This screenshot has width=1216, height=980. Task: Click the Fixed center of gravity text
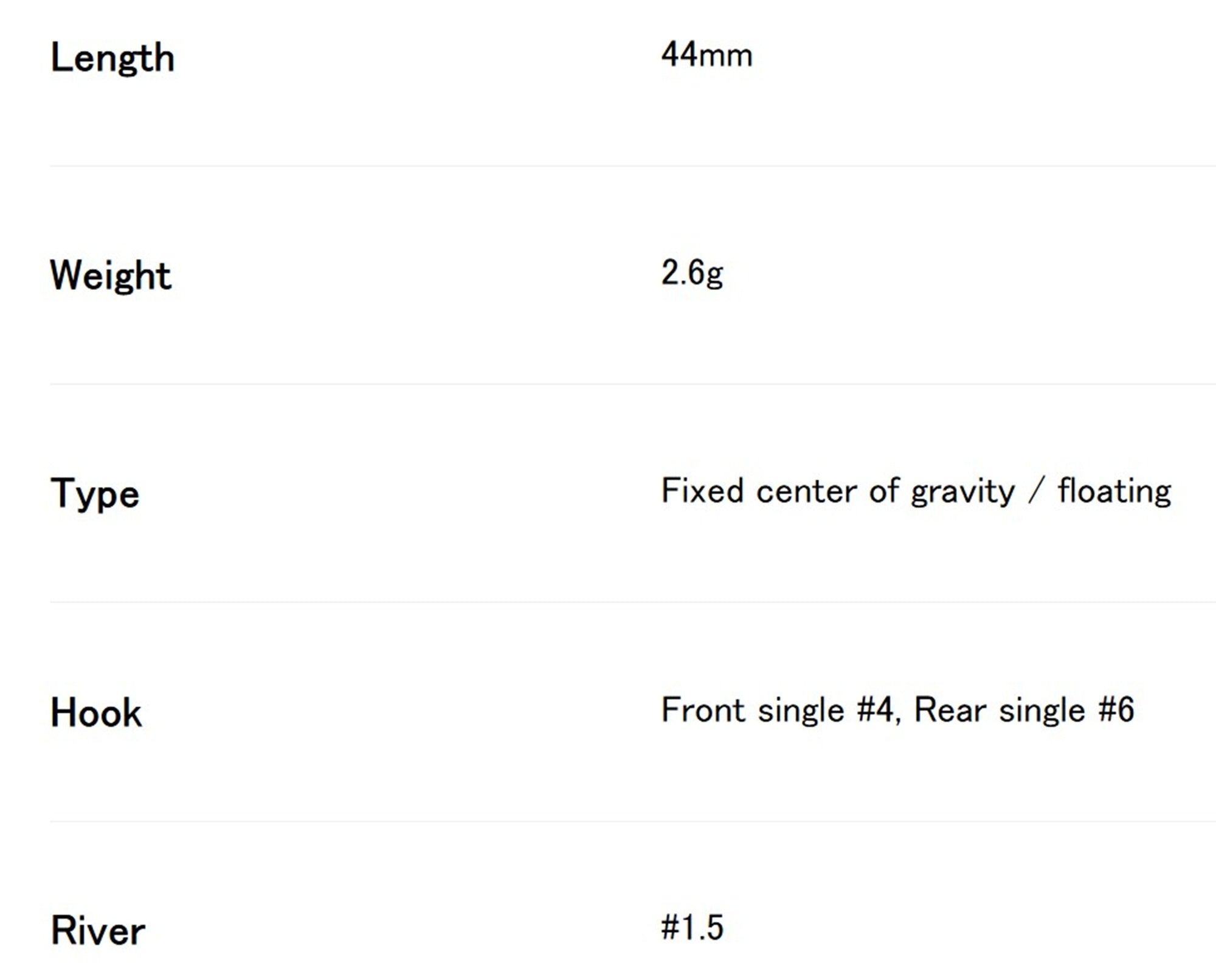(x=838, y=491)
